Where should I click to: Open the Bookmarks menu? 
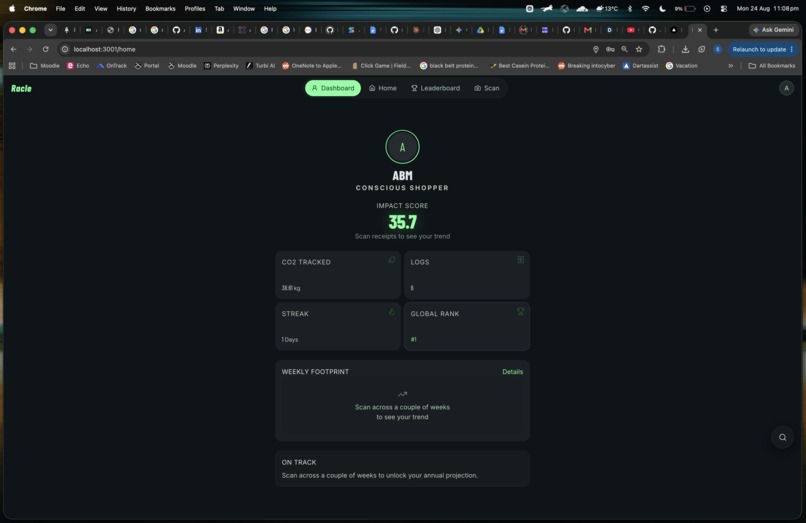pyautogui.click(x=160, y=9)
